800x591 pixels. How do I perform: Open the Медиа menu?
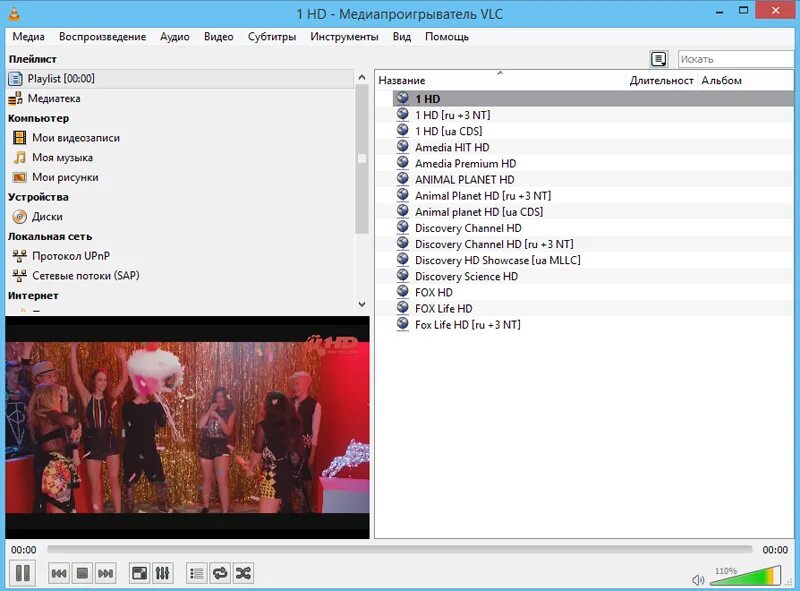click(x=29, y=37)
